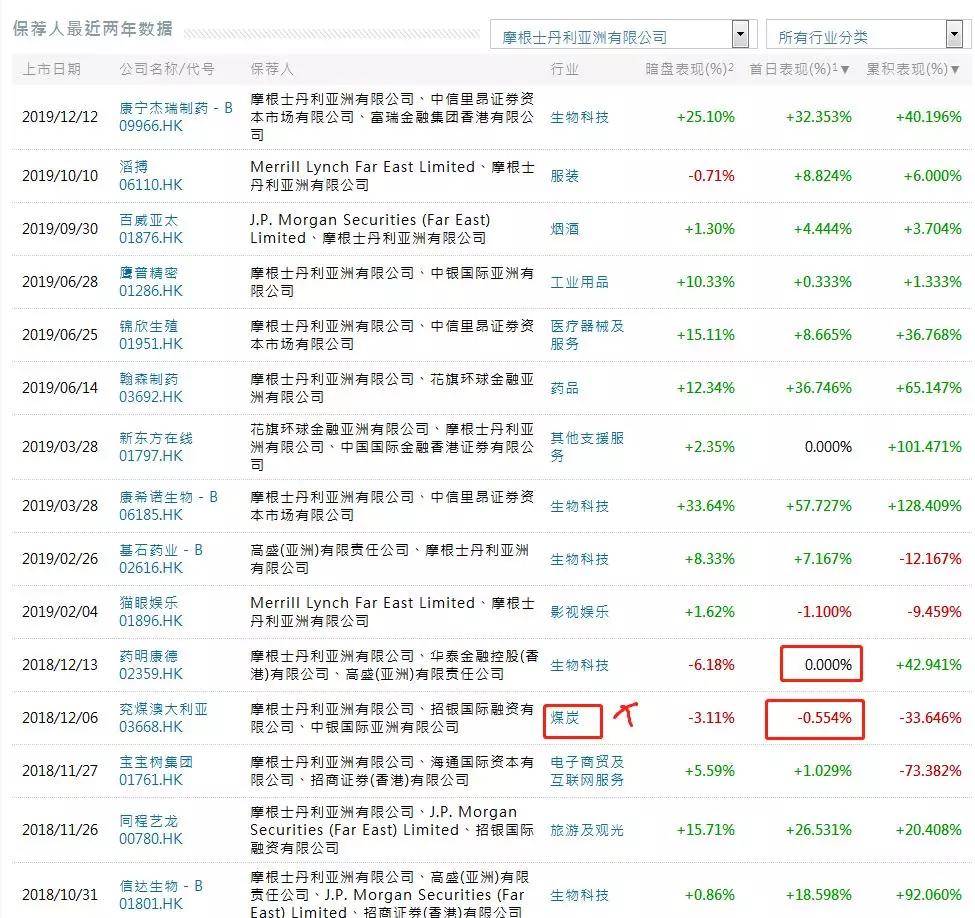Viewport: 975px width, 918px height.
Task: Open the 所有行业分类 industry dropdown arrow
Action: [954, 34]
